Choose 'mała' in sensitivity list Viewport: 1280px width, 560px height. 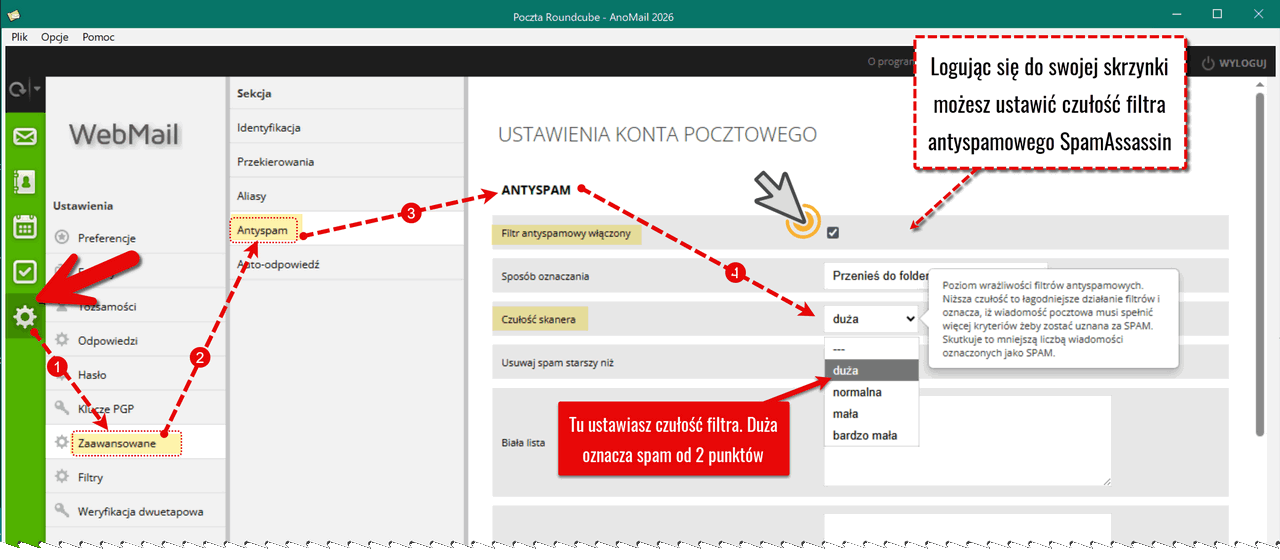(x=871, y=413)
